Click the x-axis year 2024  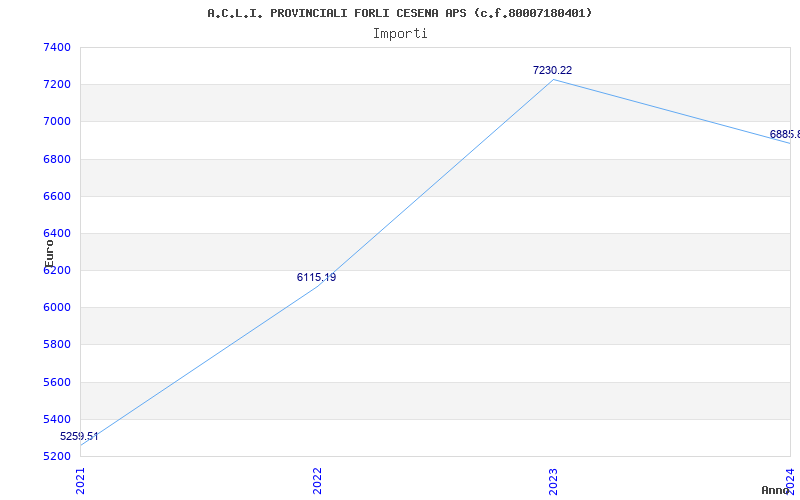pos(790,481)
